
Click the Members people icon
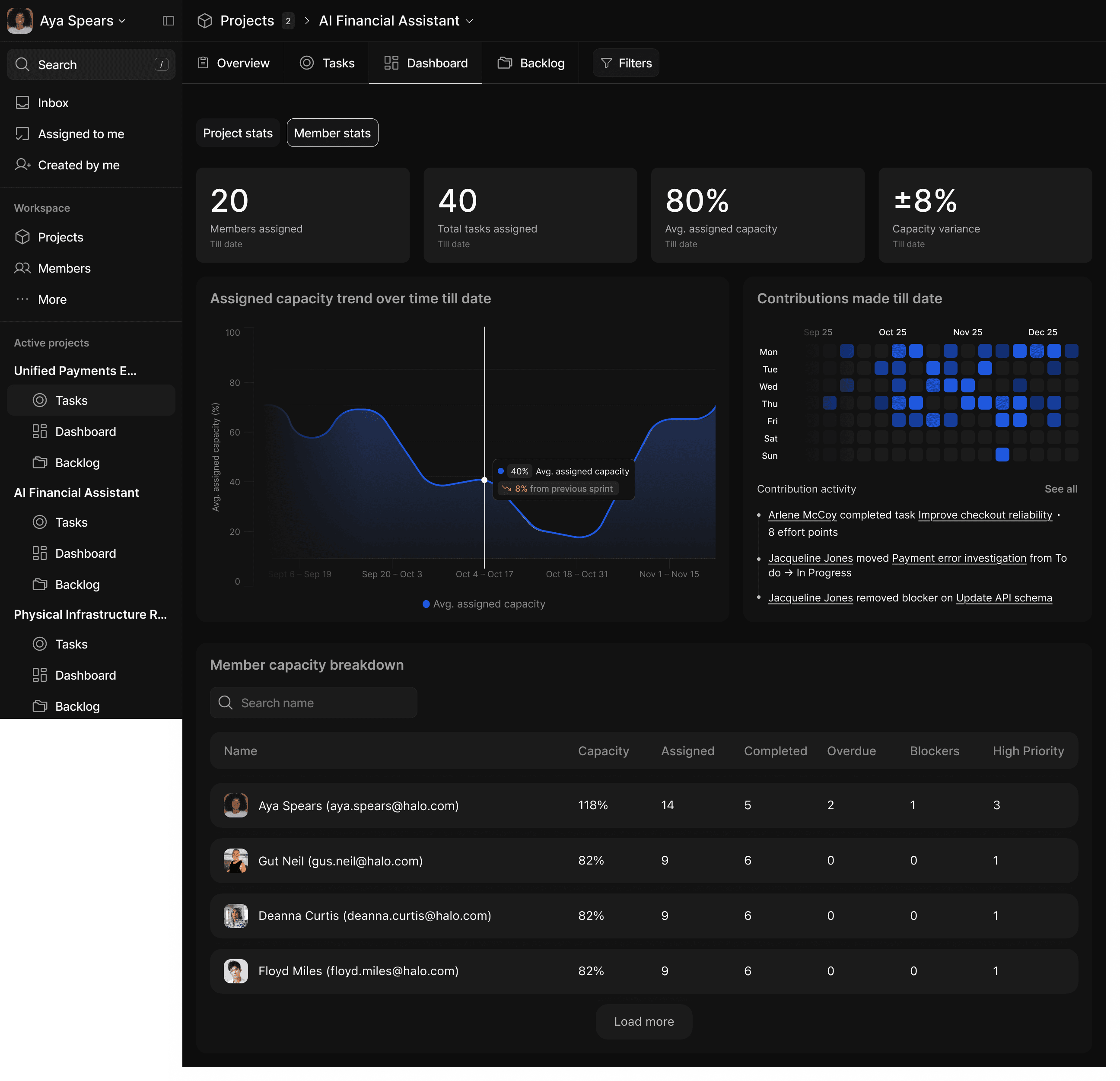click(22, 268)
